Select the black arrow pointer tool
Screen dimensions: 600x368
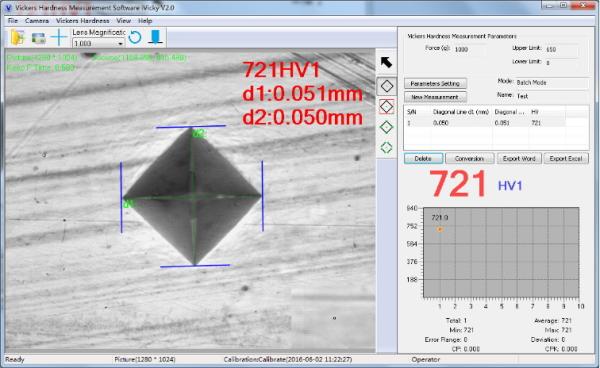[386, 62]
